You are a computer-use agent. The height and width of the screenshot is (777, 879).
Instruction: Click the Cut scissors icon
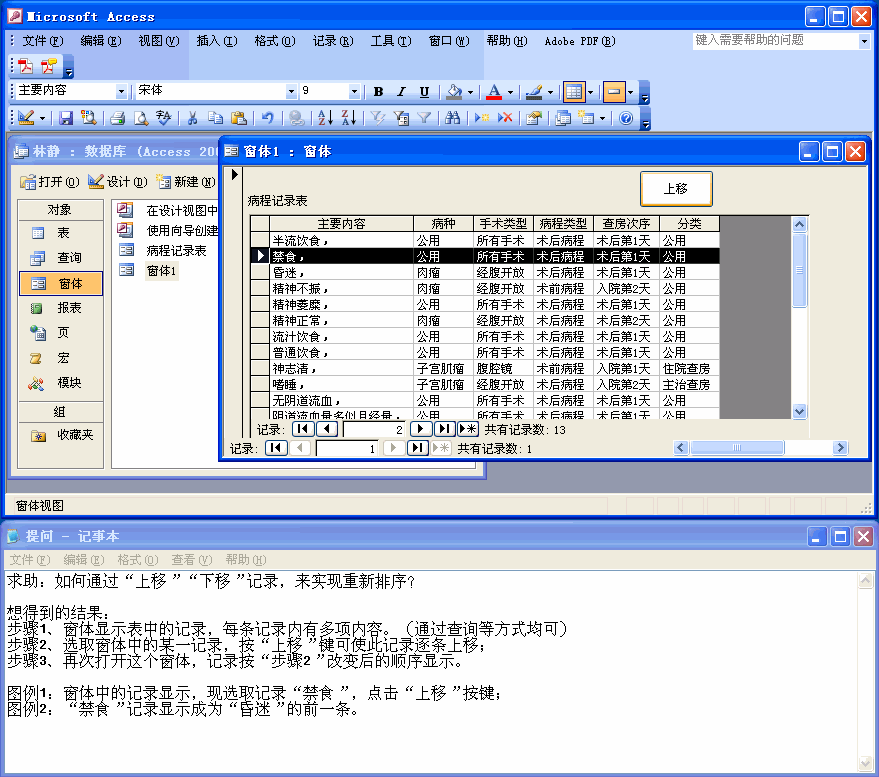(192, 118)
